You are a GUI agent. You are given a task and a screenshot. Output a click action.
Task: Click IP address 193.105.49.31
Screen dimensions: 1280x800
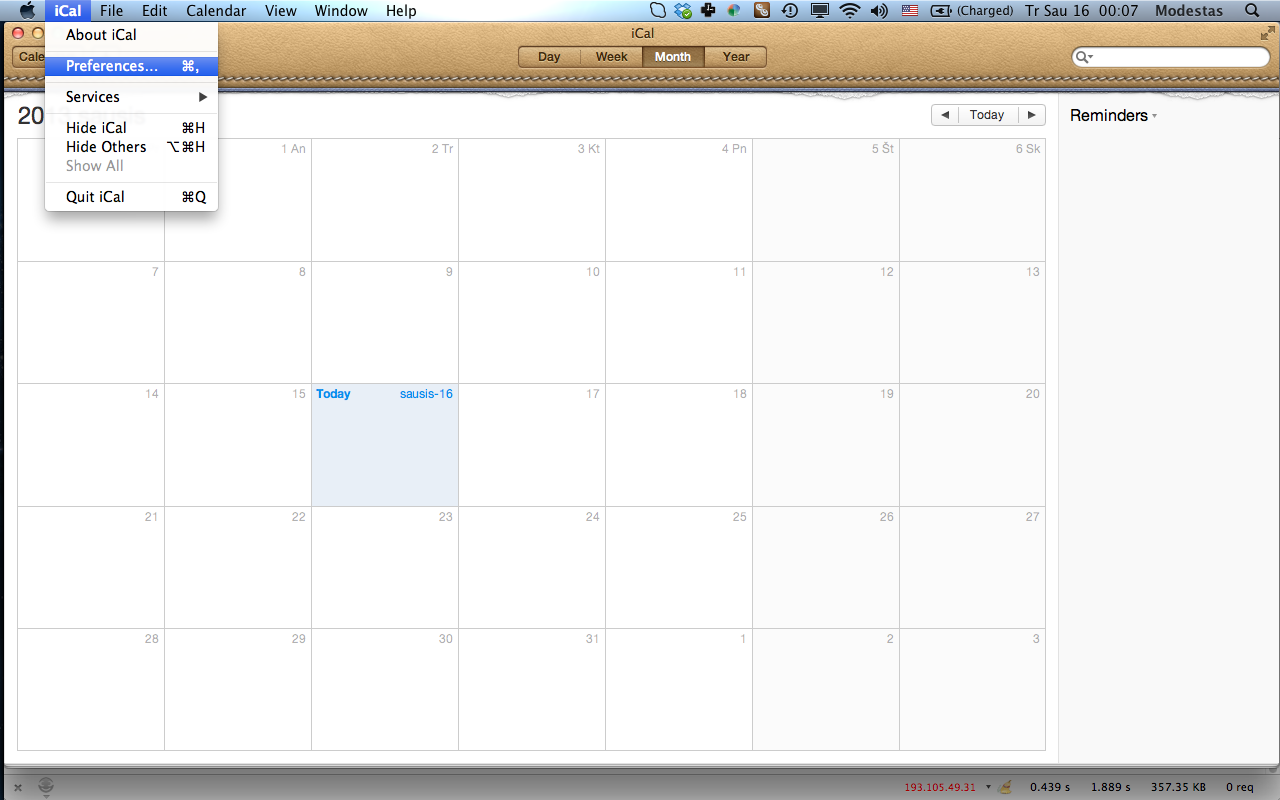coord(940,788)
